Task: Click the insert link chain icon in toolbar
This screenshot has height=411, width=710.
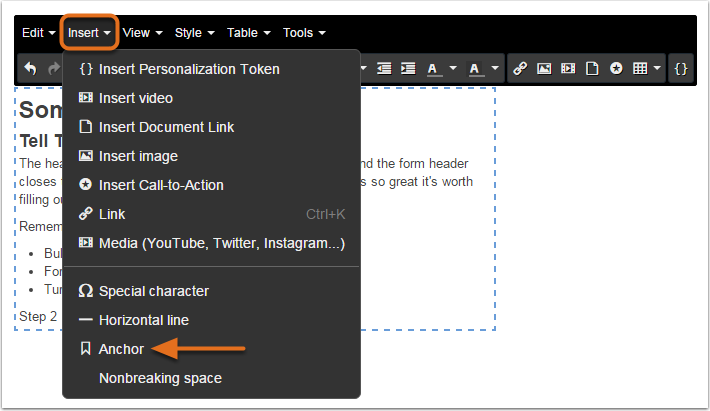Action: pos(520,69)
